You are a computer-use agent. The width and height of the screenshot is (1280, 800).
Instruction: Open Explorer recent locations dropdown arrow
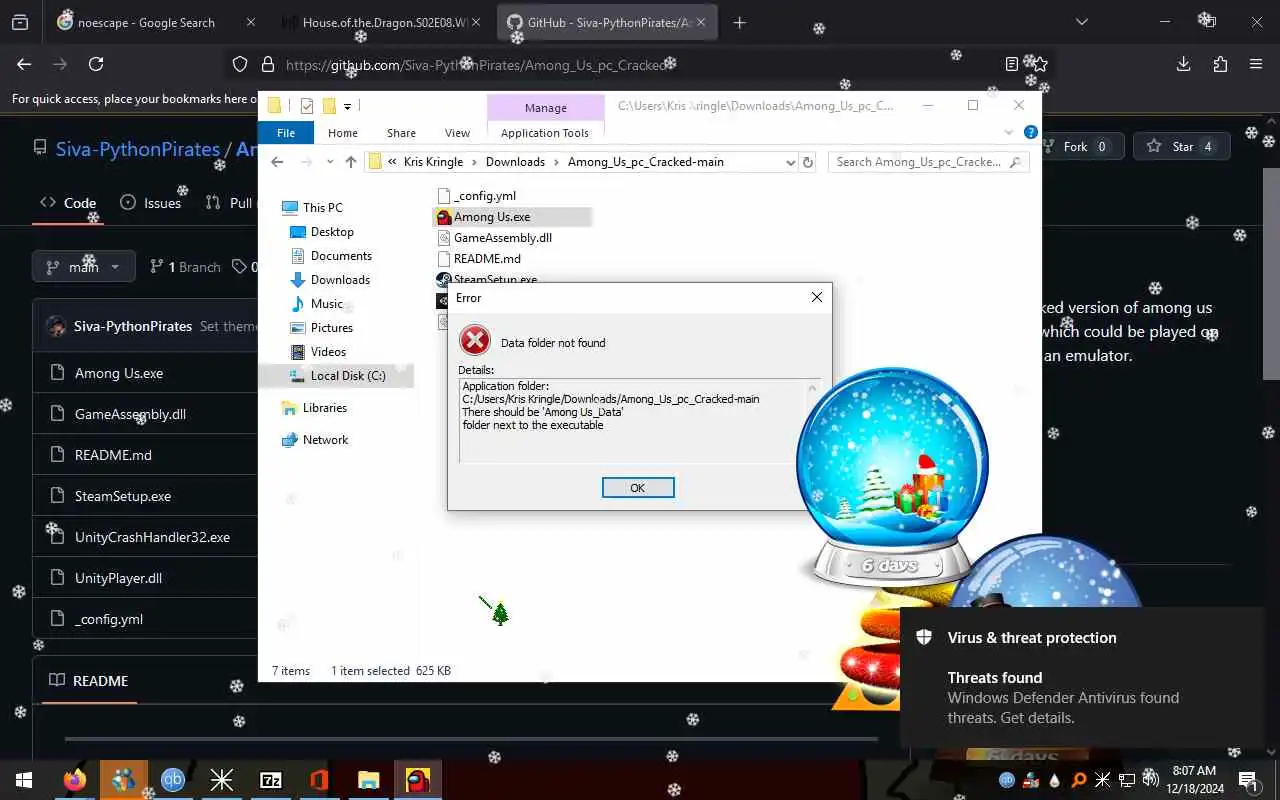pos(329,162)
